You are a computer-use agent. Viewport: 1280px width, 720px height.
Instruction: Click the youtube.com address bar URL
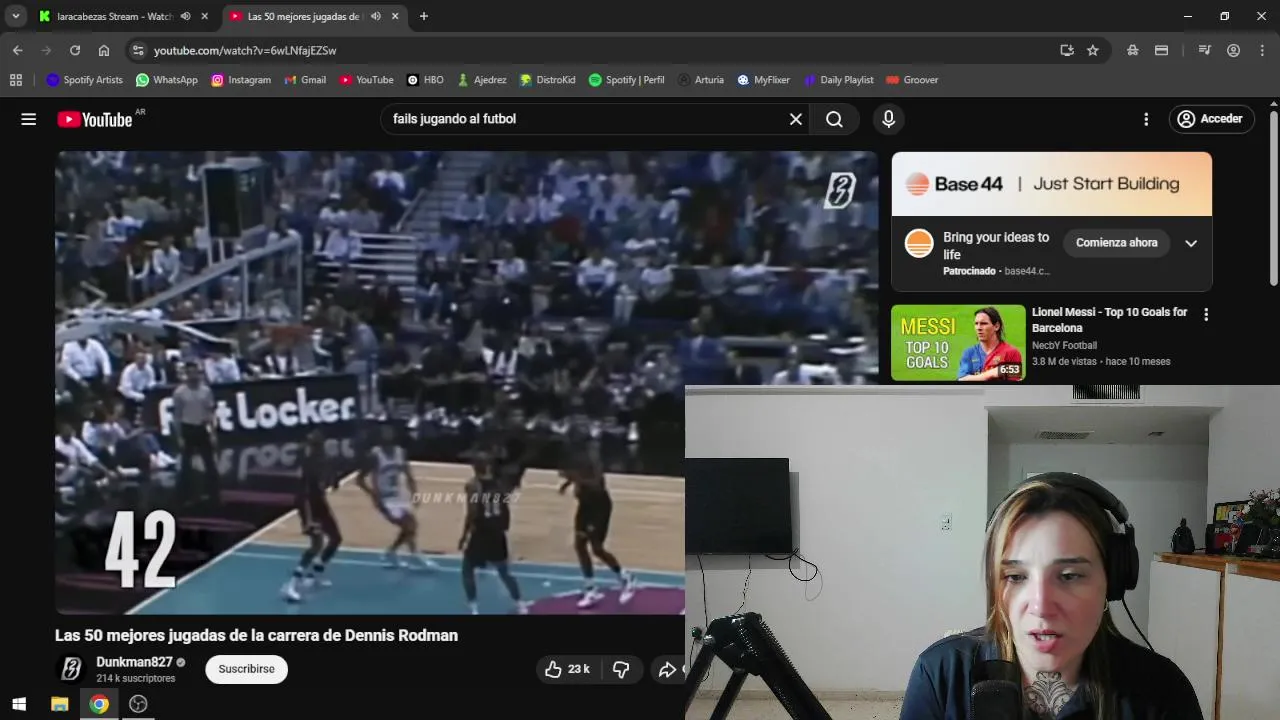[245, 50]
